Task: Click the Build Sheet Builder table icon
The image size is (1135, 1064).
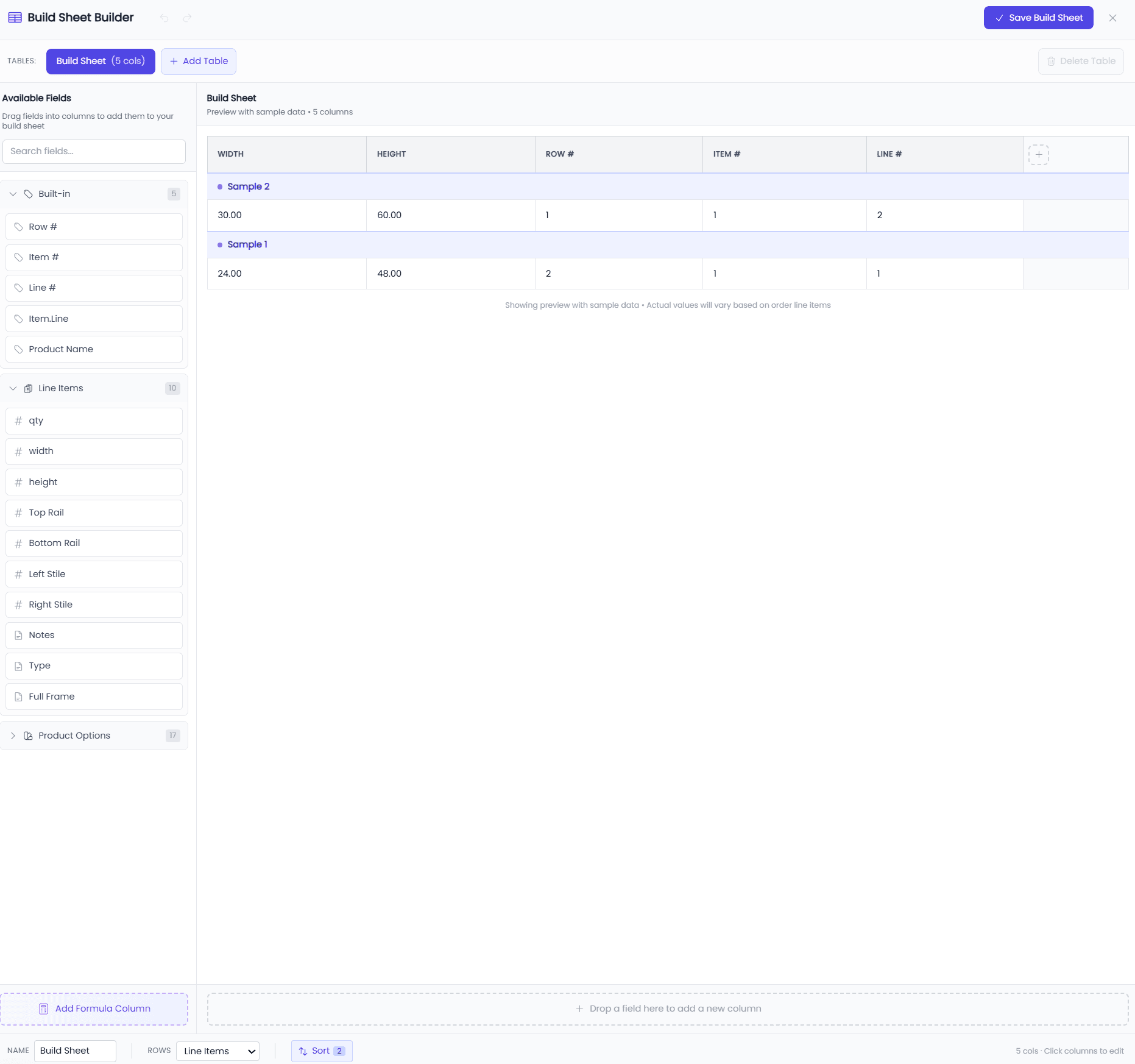Action: pos(15,18)
